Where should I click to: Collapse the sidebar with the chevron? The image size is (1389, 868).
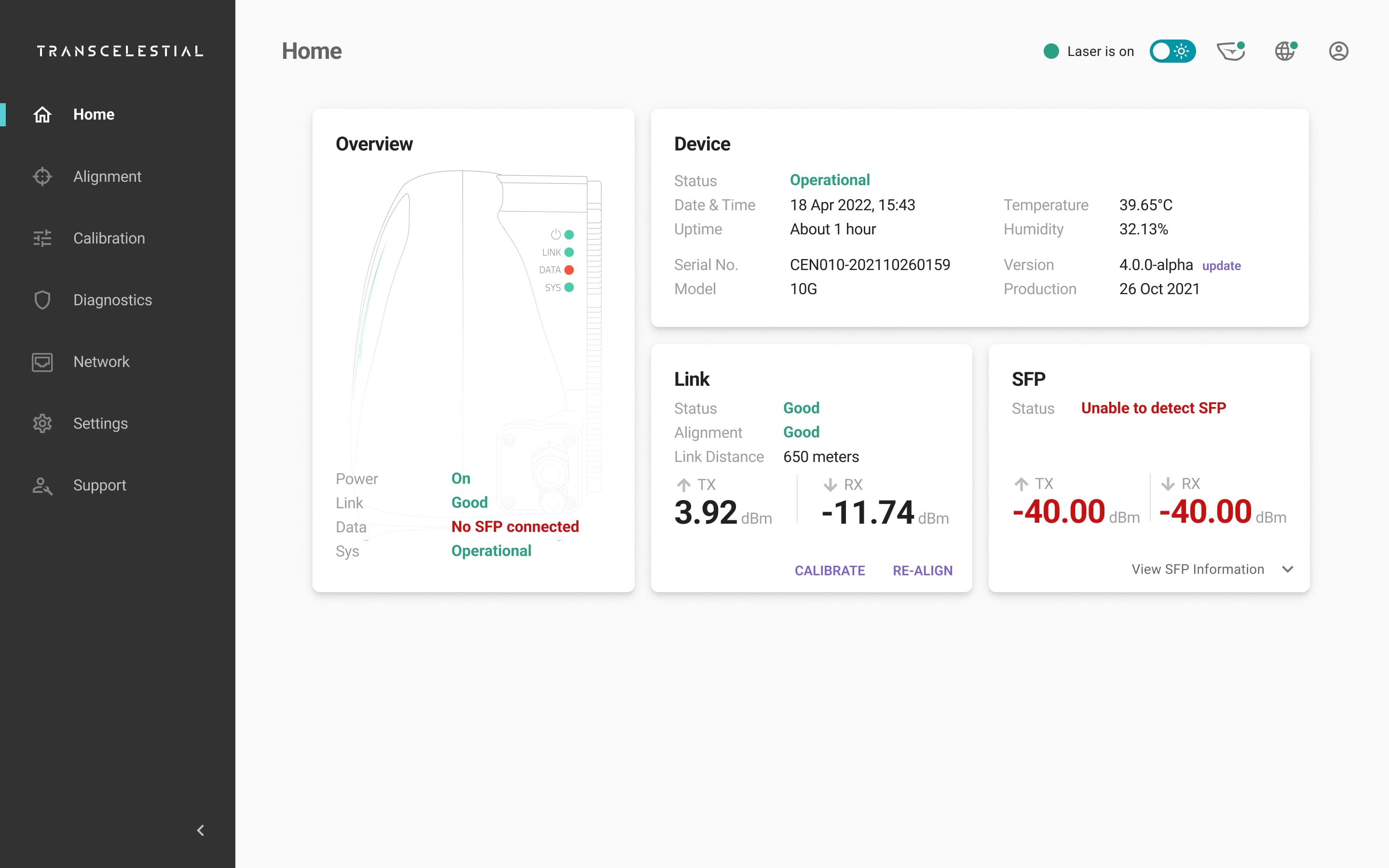pos(200,830)
